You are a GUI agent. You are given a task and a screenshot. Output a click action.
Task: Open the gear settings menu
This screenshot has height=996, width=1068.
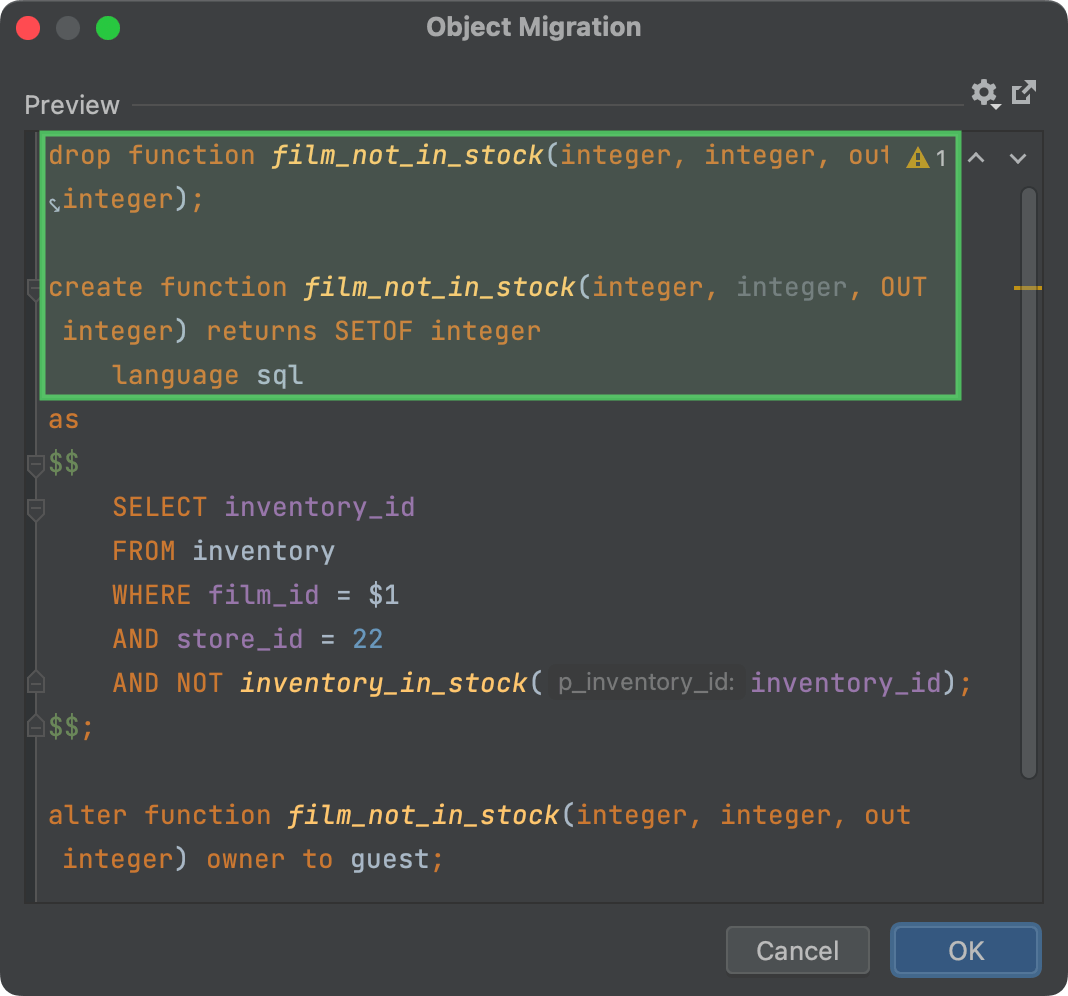984,93
